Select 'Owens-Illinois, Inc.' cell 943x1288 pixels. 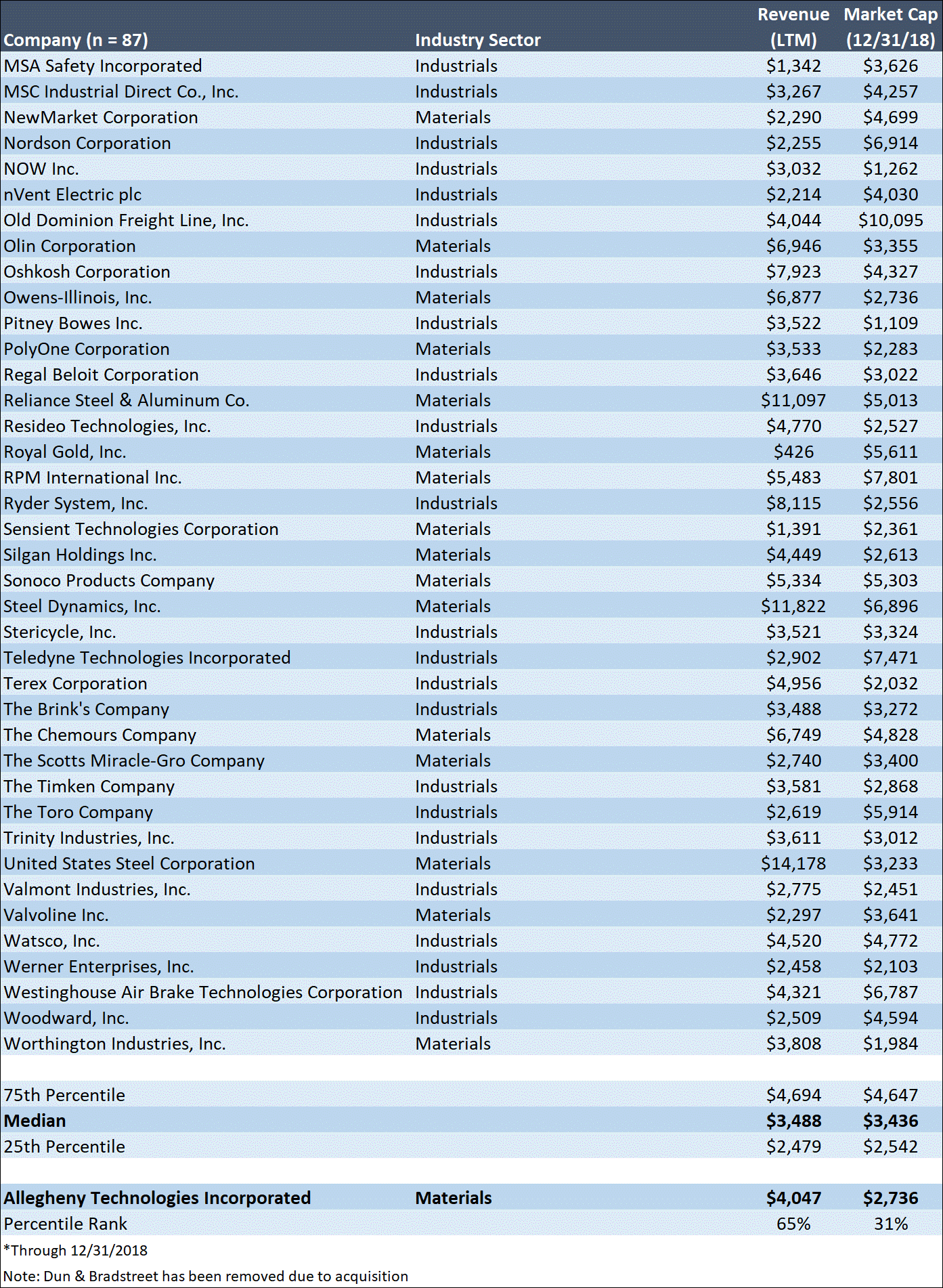point(78,297)
